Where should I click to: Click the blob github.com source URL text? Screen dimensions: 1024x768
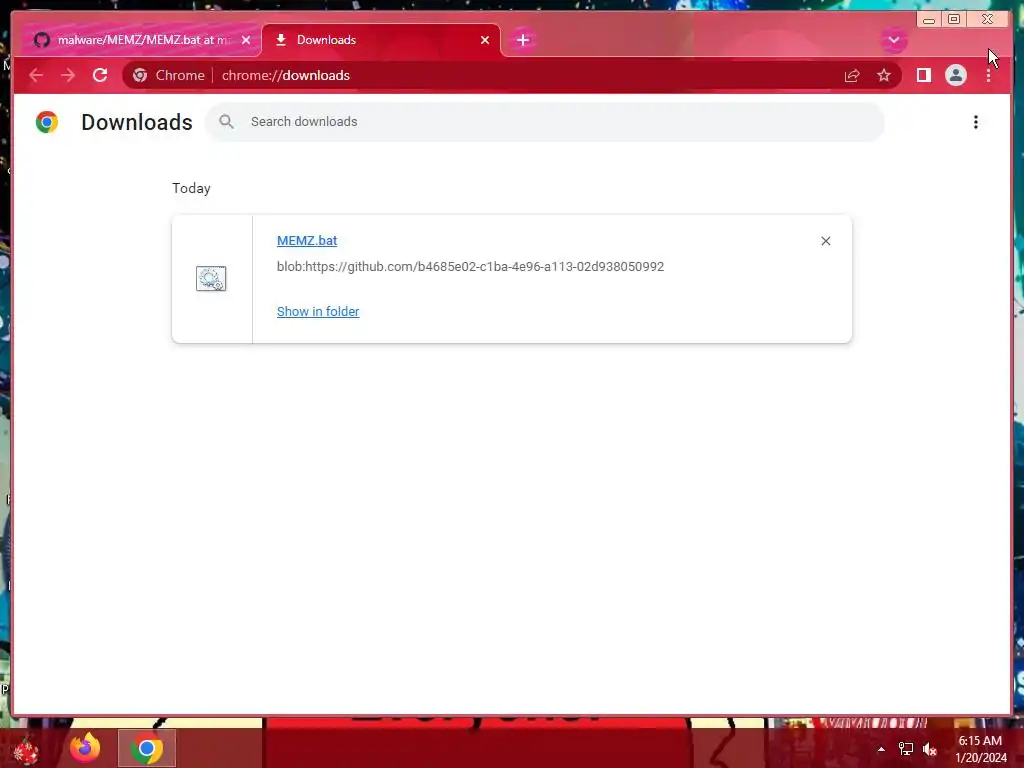point(470,266)
